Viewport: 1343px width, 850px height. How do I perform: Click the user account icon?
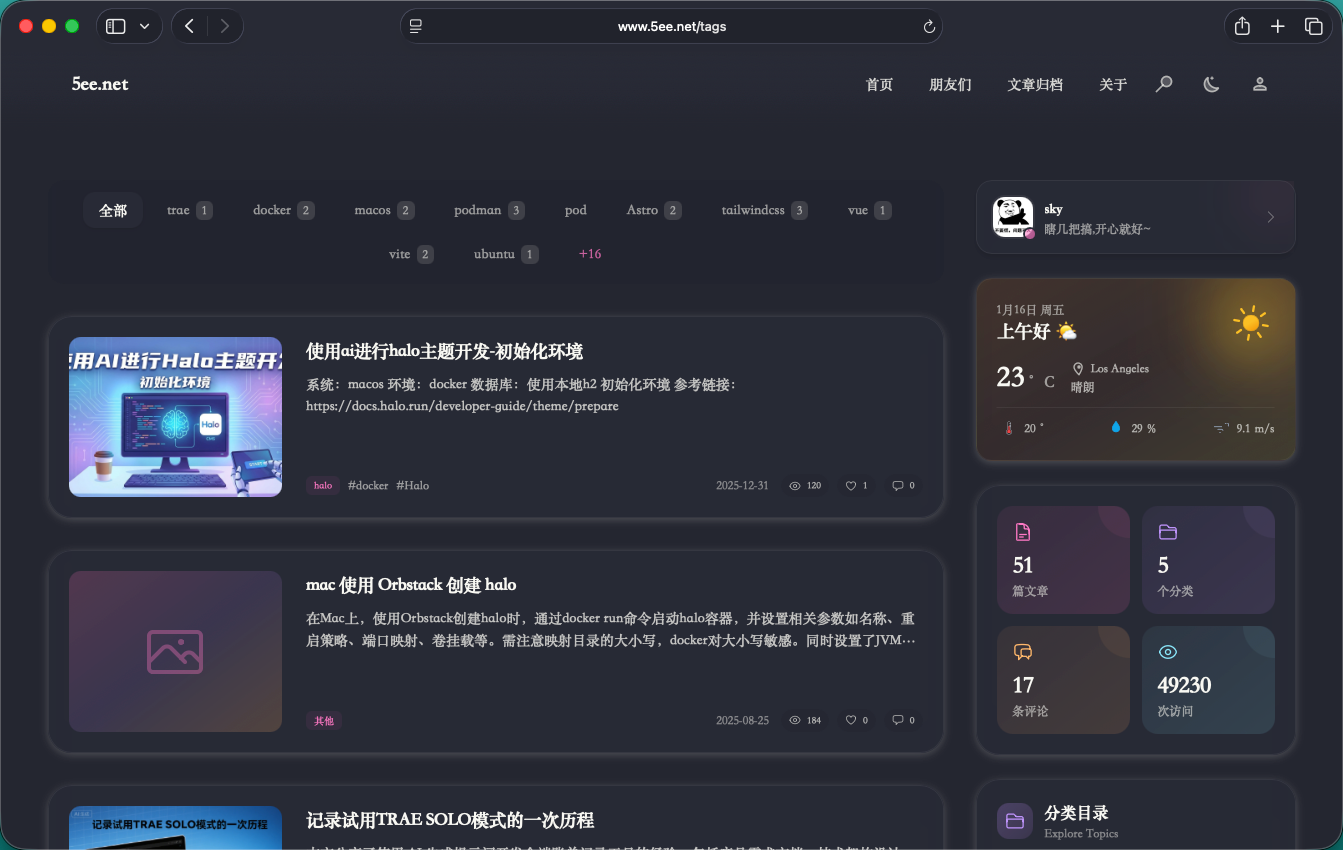pos(1260,84)
